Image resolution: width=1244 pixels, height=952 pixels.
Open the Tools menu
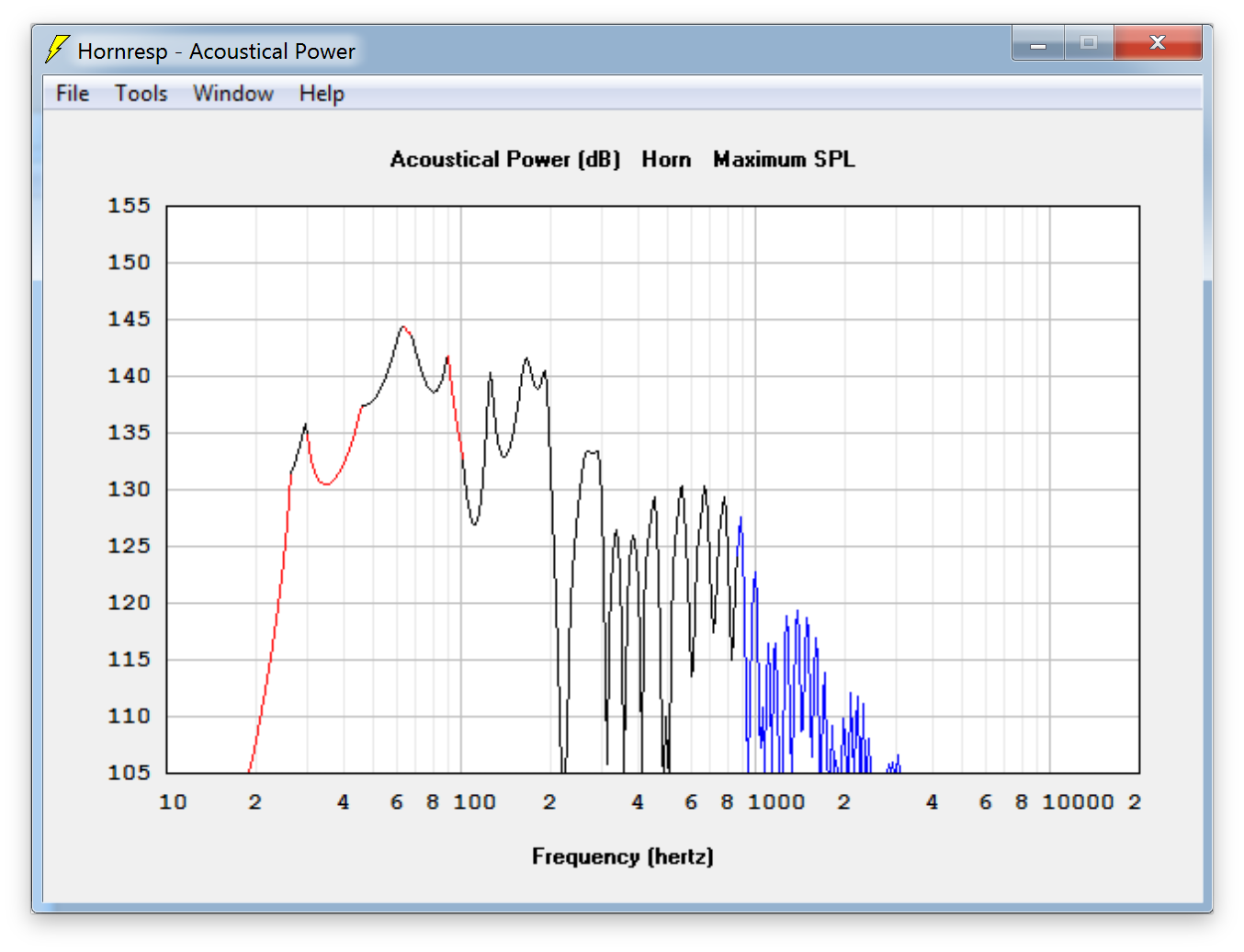click(x=141, y=94)
